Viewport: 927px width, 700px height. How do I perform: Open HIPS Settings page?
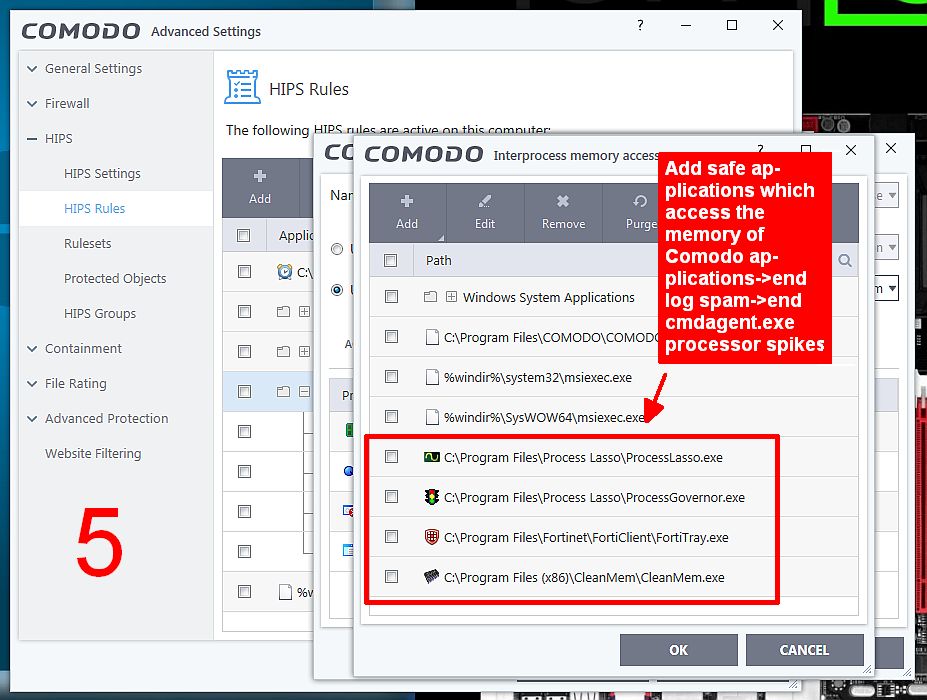[102, 174]
